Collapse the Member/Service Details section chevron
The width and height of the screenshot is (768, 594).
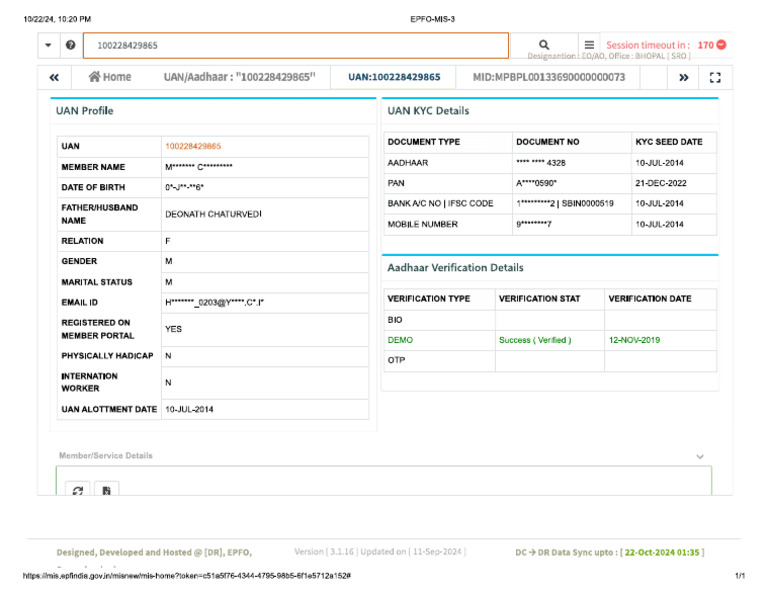[x=700, y=456]
